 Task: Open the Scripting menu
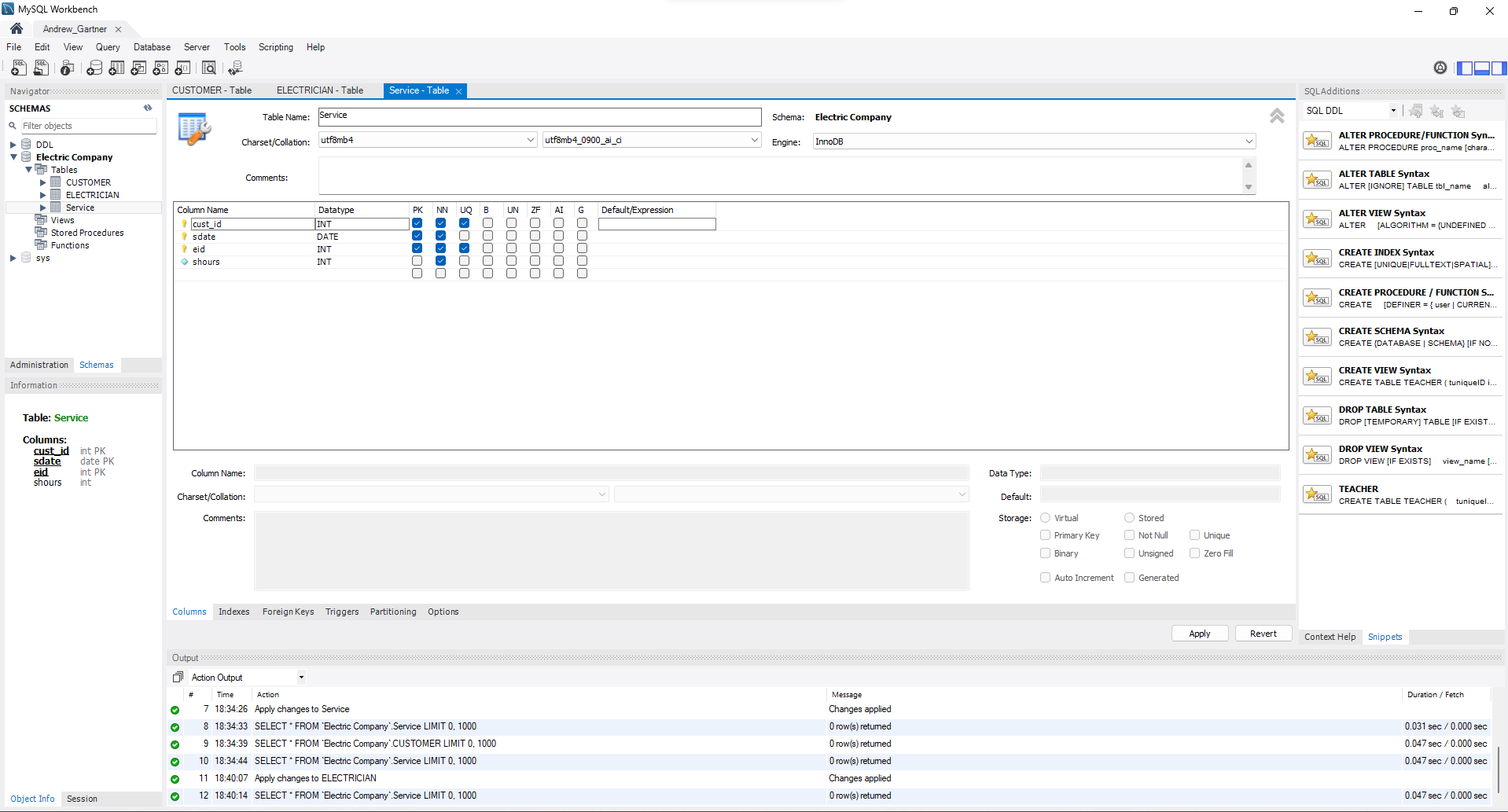click(x=276, y=47)
